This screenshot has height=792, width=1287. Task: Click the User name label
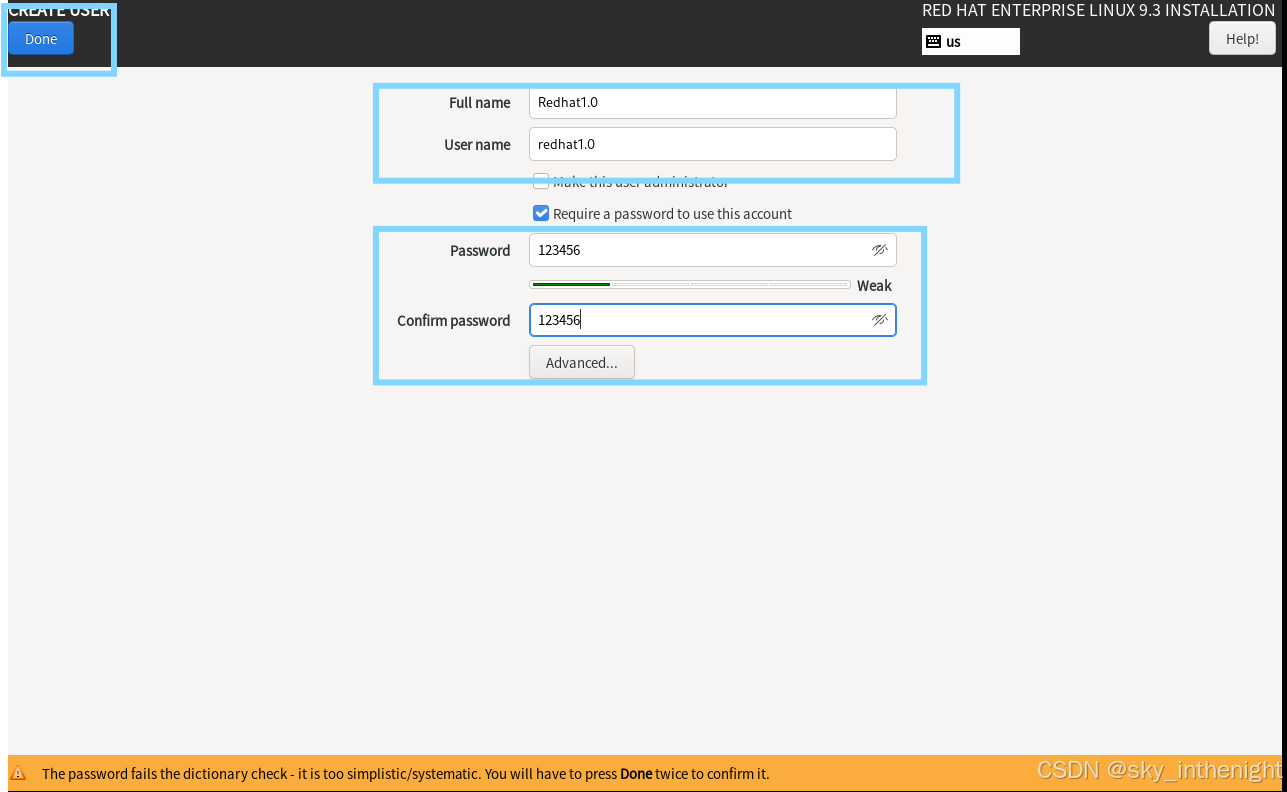pyautogui.click(x=477, y=145)
